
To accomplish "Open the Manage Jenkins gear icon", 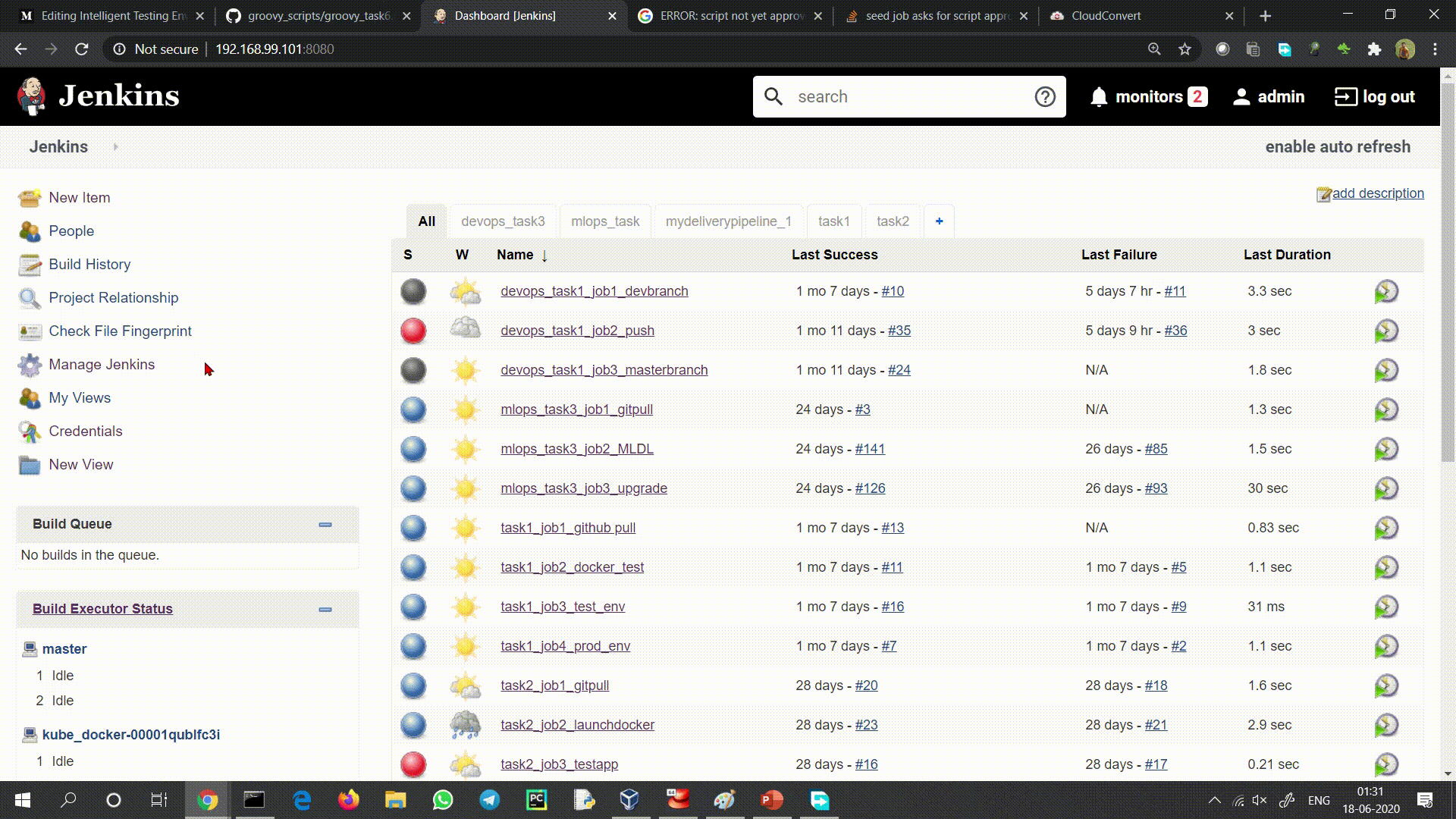I will [30, 365].
